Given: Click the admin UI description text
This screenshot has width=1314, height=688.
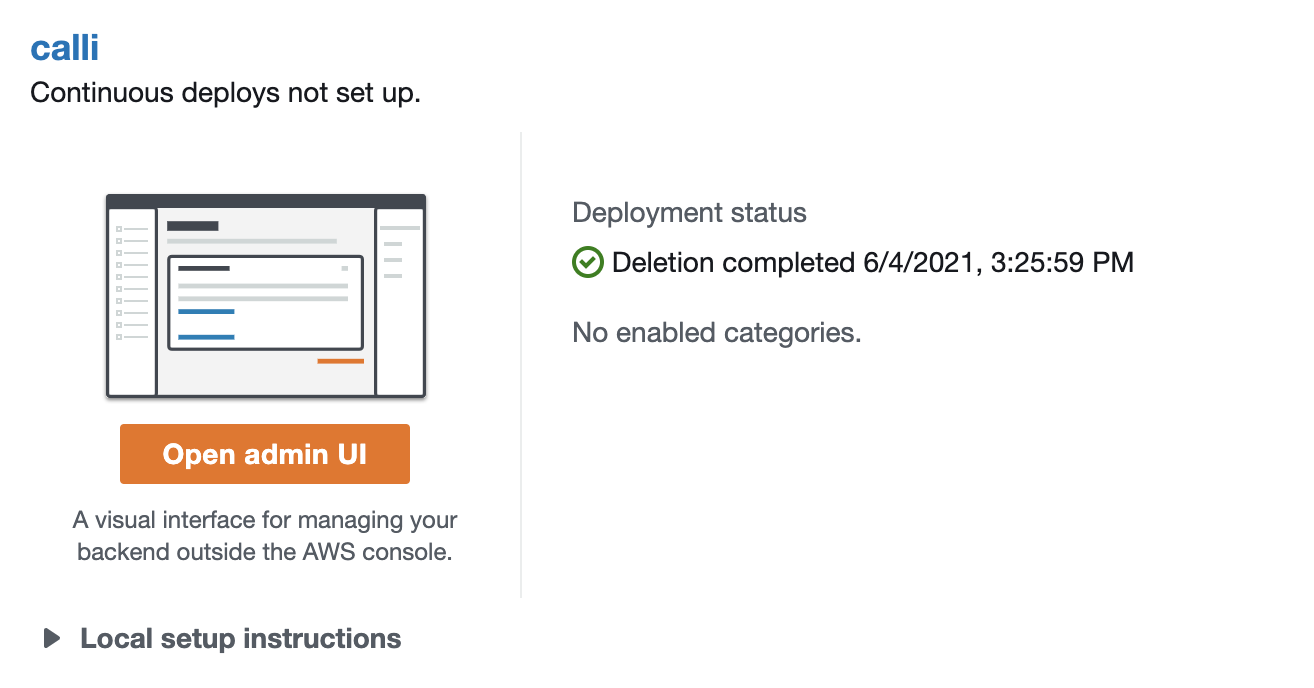Looking at the screenshot, I should pyautogui.click(x=267, y=535).
